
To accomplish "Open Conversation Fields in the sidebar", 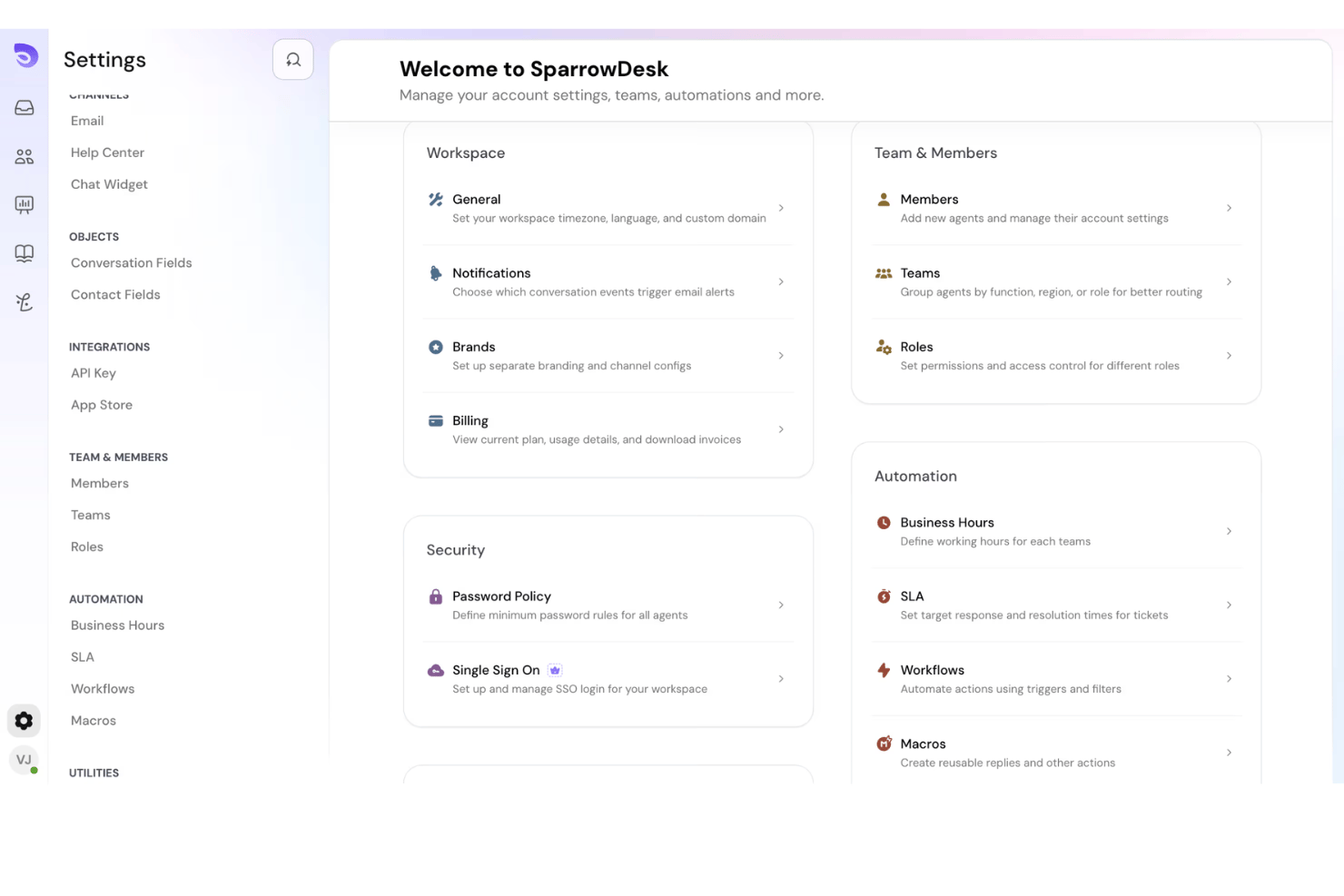I will 132,263.
